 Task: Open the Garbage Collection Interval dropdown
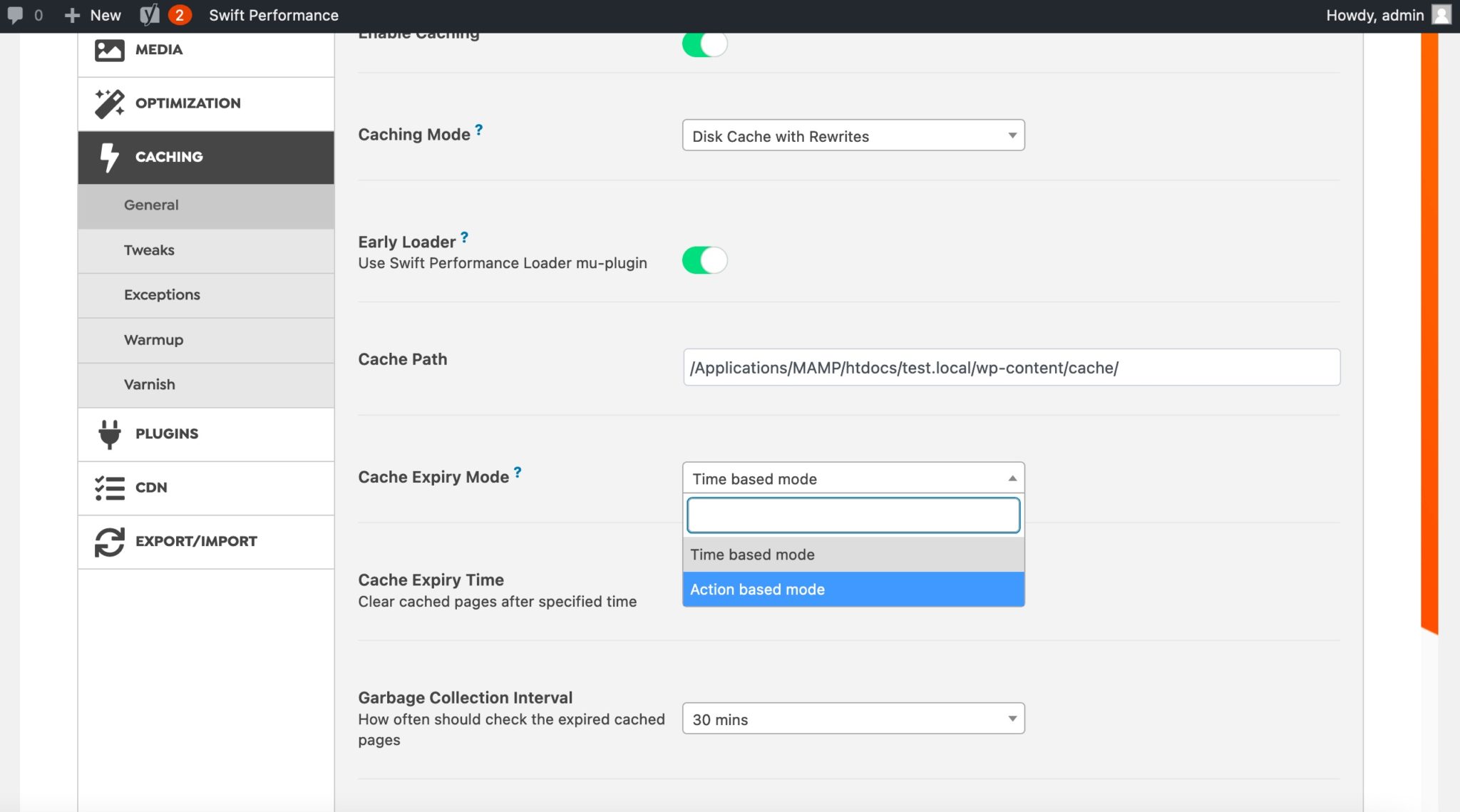[x=853, y=719]
